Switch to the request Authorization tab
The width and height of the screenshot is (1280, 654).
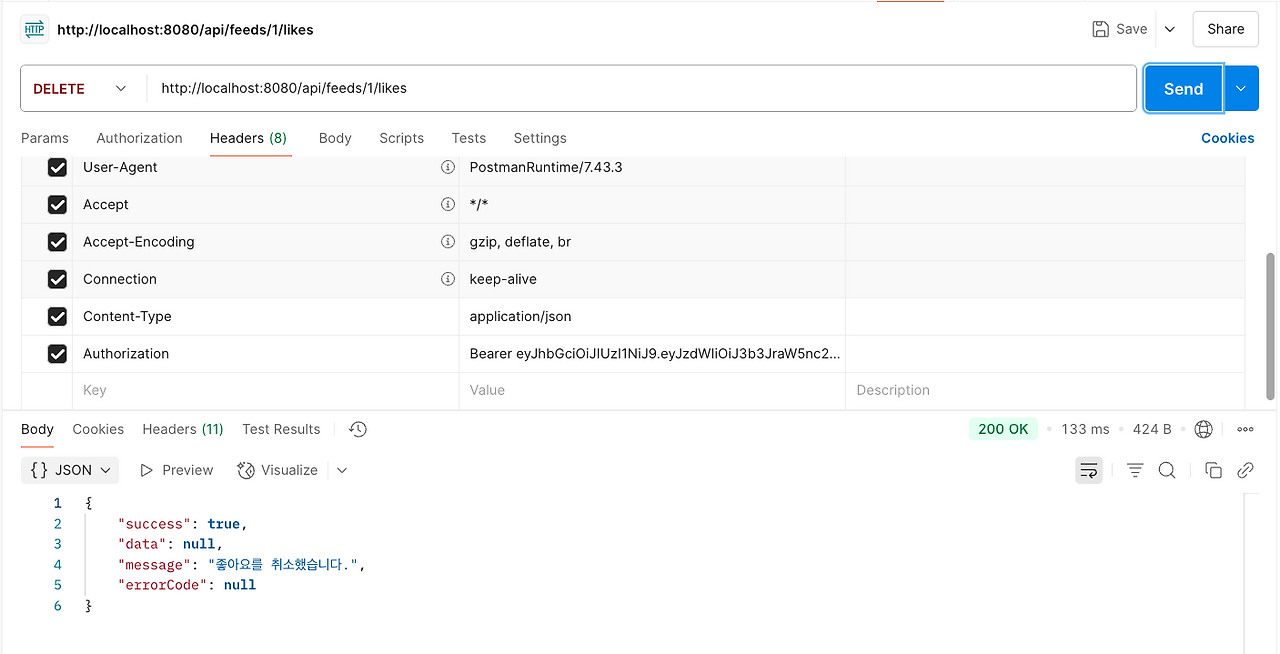(139, 138)
